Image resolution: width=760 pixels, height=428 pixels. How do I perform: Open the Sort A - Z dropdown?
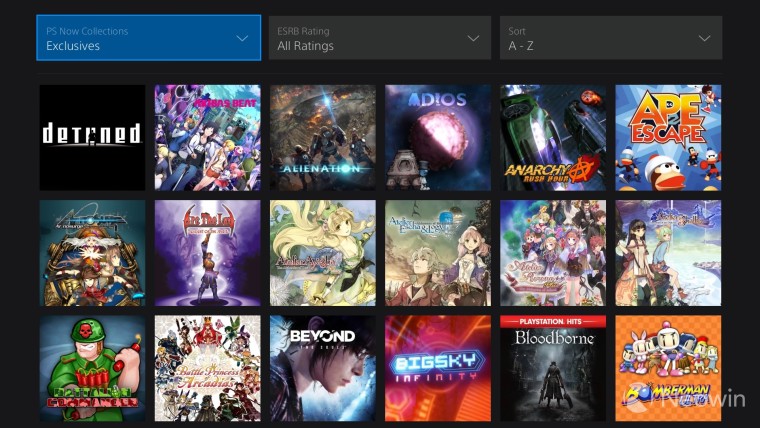[x=611, y=38]
